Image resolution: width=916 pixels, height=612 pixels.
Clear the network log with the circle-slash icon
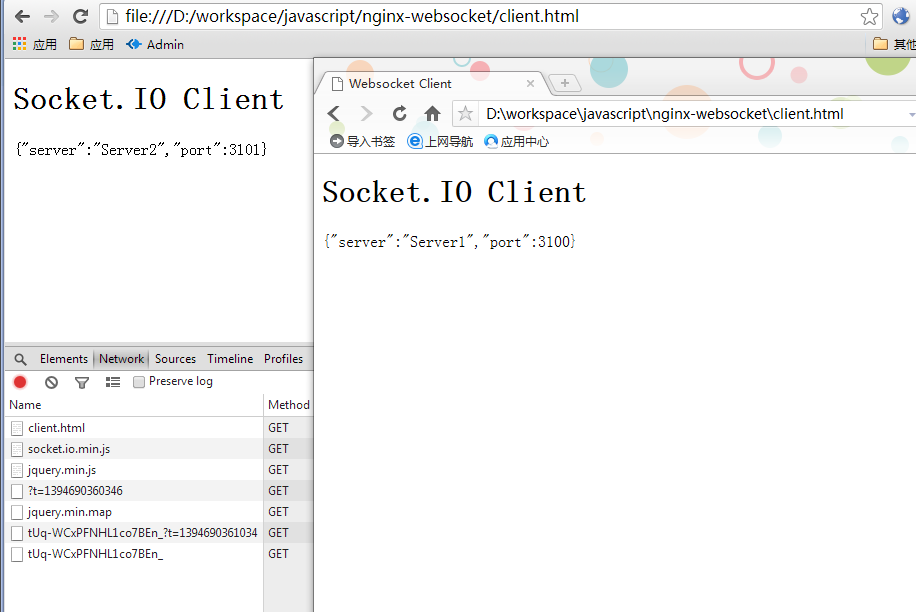[x=51, y=382]
